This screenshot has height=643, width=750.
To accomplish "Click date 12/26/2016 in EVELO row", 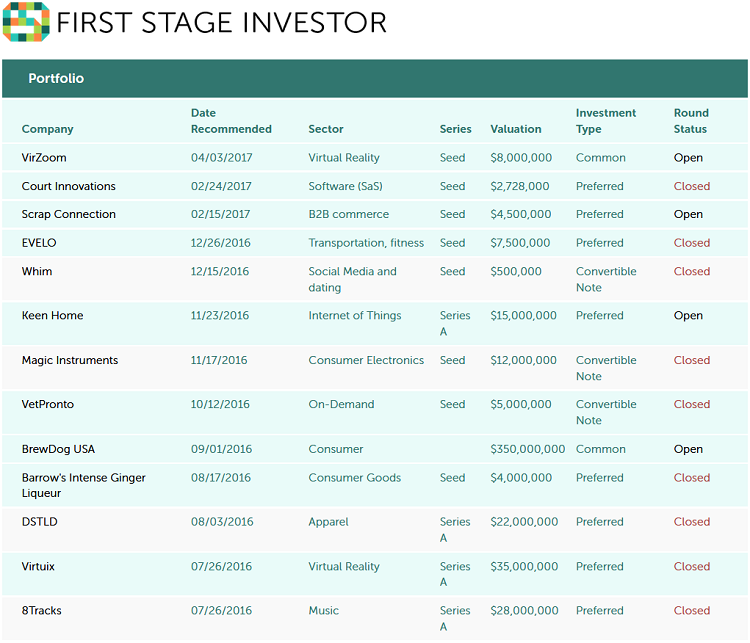I will 221,243.
